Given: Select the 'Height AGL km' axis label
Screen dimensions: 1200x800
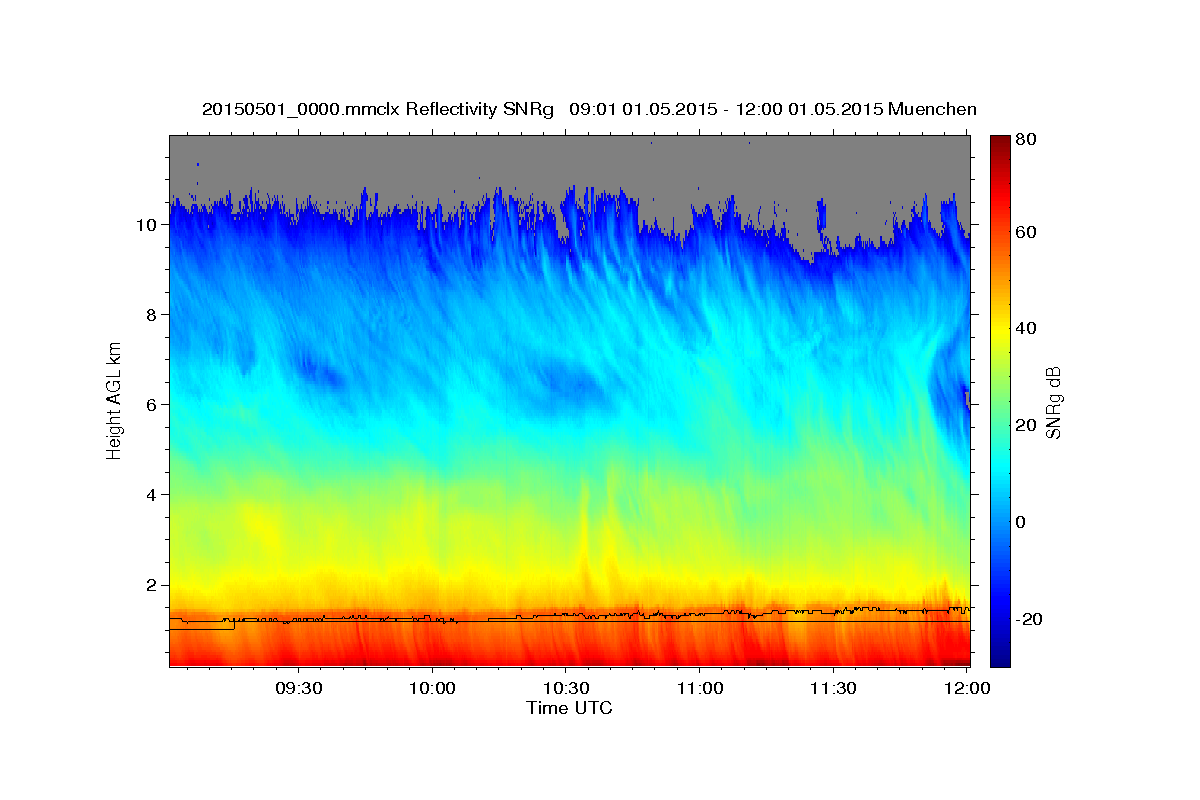Looking at the screenshot, I should point(114,399).
